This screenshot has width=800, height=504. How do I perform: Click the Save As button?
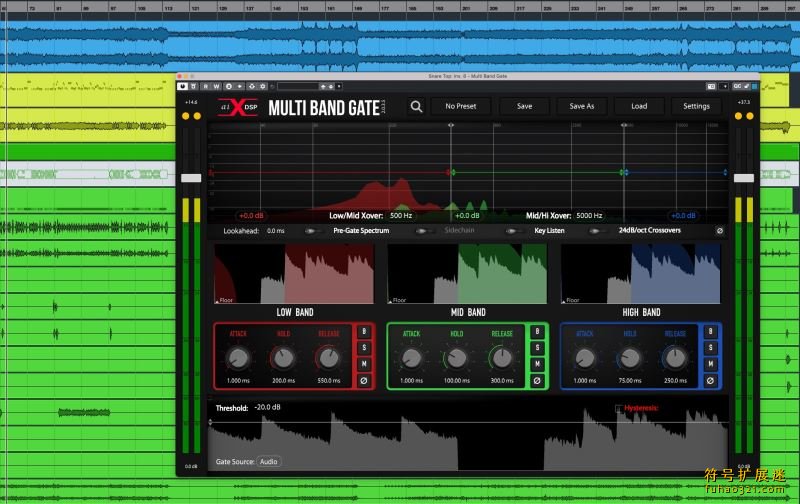pyautogui.click(x=582, y=106)
